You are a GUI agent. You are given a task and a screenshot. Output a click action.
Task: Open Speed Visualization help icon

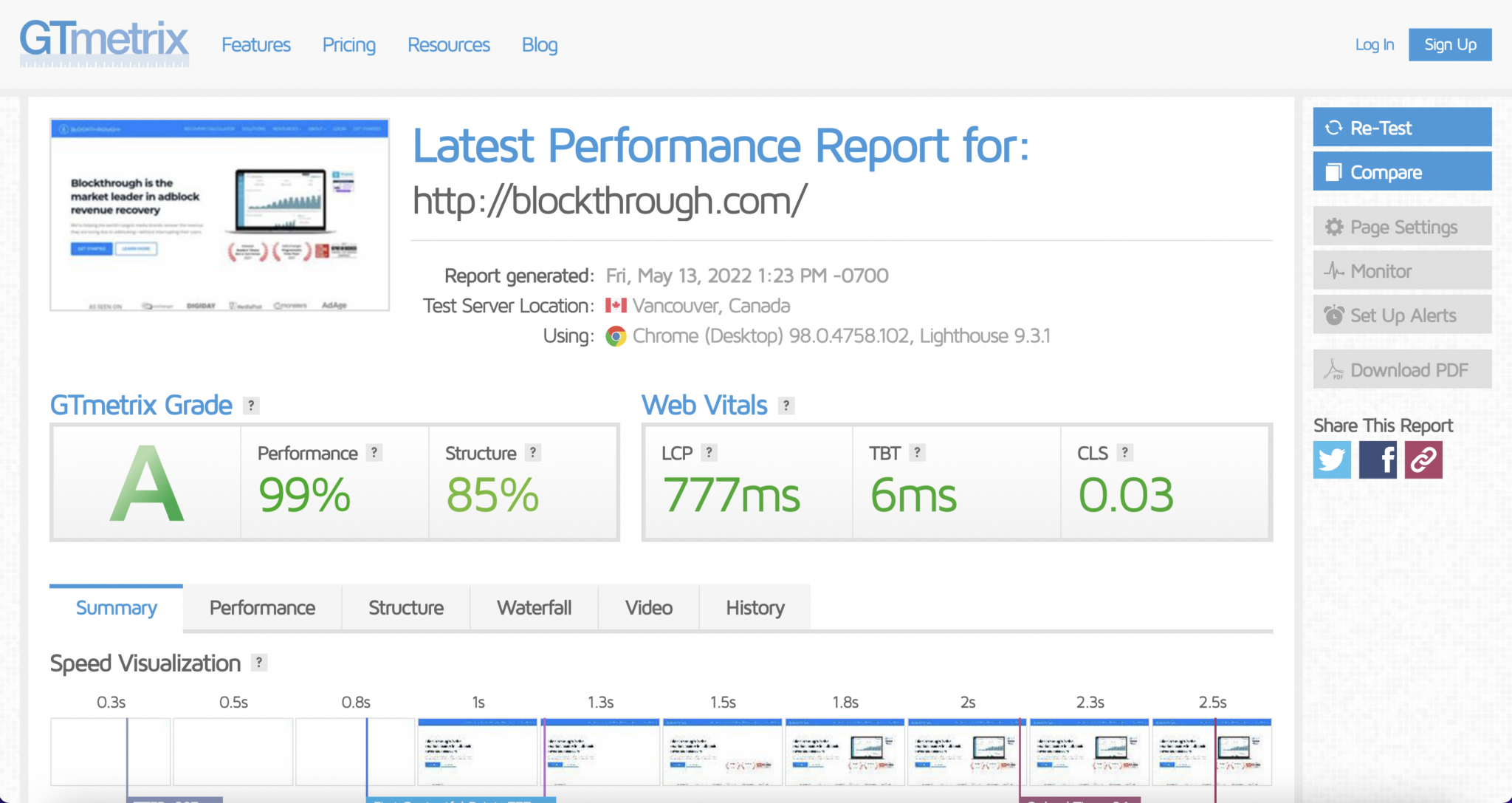(x=258, y=663)
